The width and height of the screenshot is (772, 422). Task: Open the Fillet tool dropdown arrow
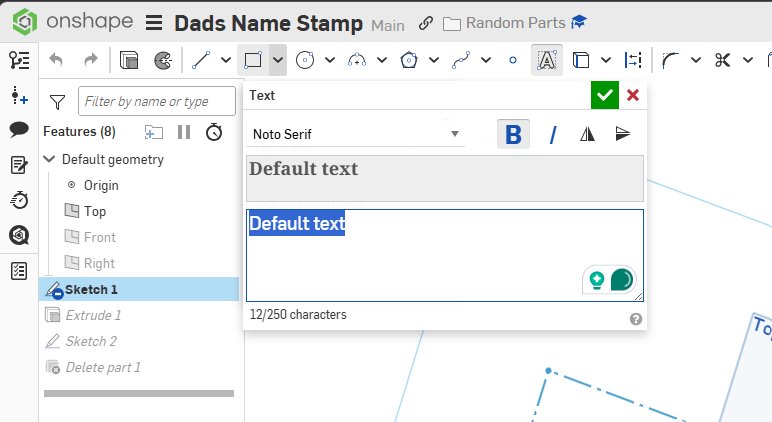(x=696, y=60)
